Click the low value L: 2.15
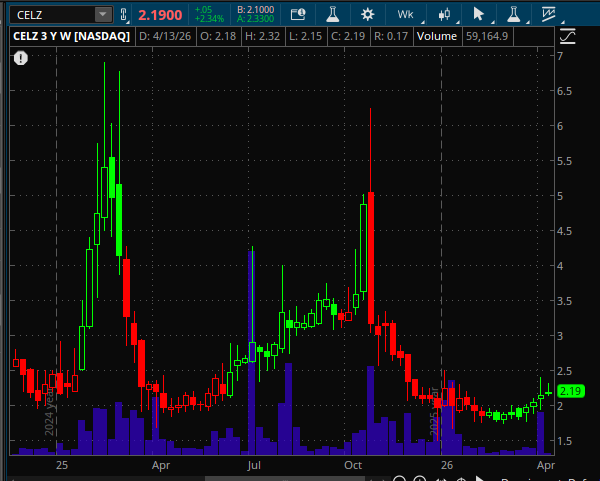Screen dimensions: 600x481 pos(305,36)
